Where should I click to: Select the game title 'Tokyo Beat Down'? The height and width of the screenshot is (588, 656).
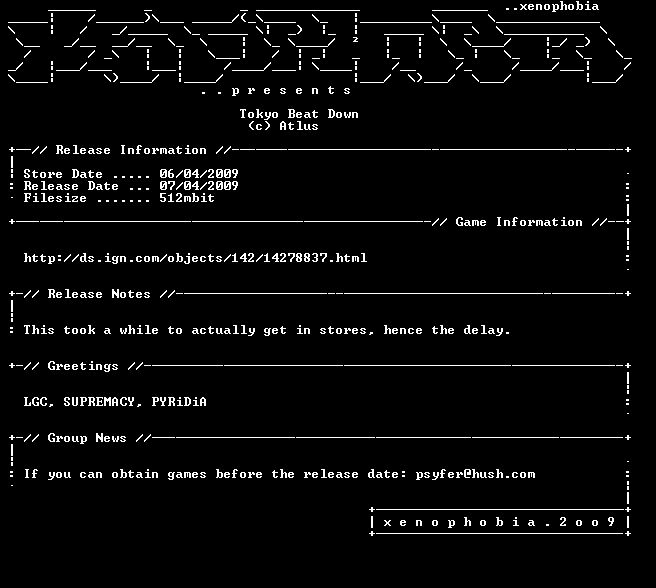pyautogui.click(x=299, y=114)
